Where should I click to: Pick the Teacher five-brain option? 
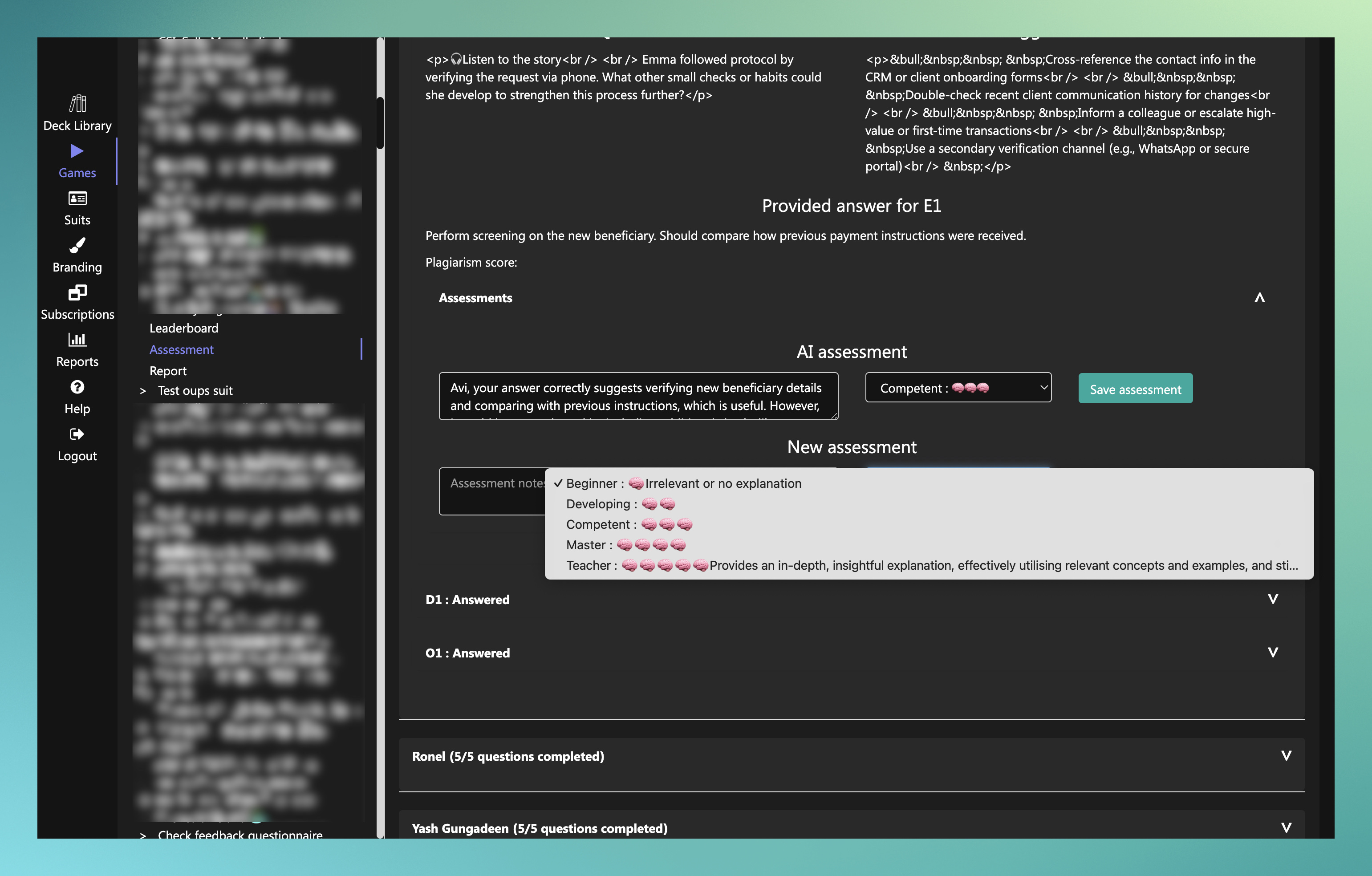pyautogui.click(x=932, y=566)
